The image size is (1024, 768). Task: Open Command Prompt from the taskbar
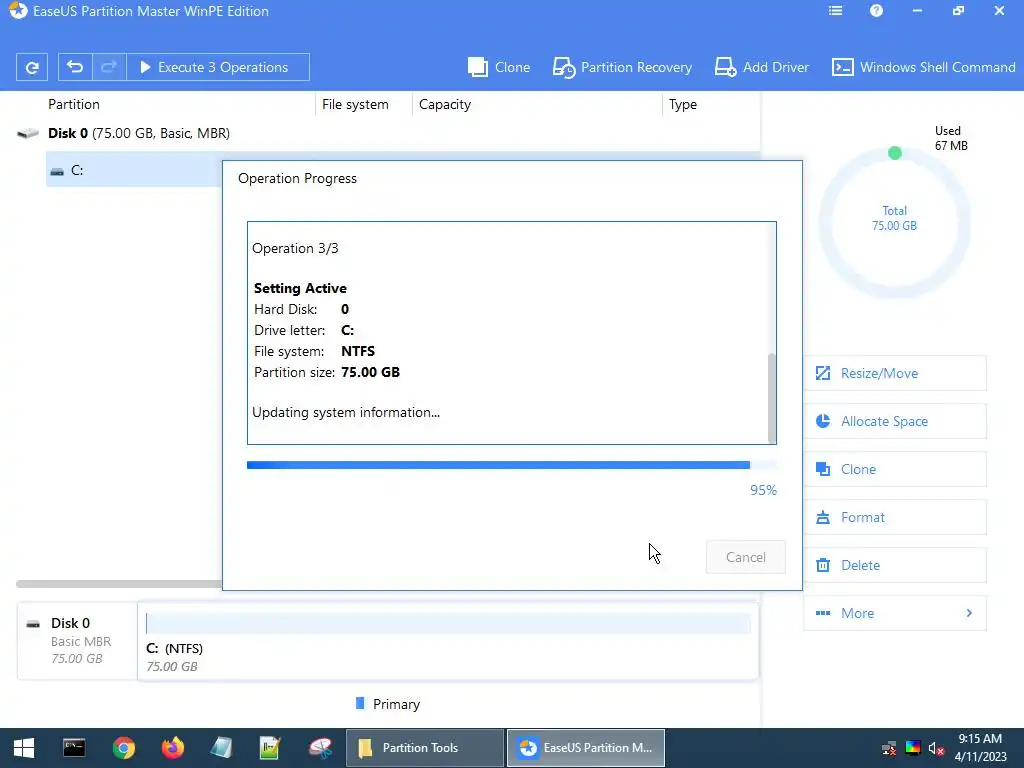coord(74,748)
